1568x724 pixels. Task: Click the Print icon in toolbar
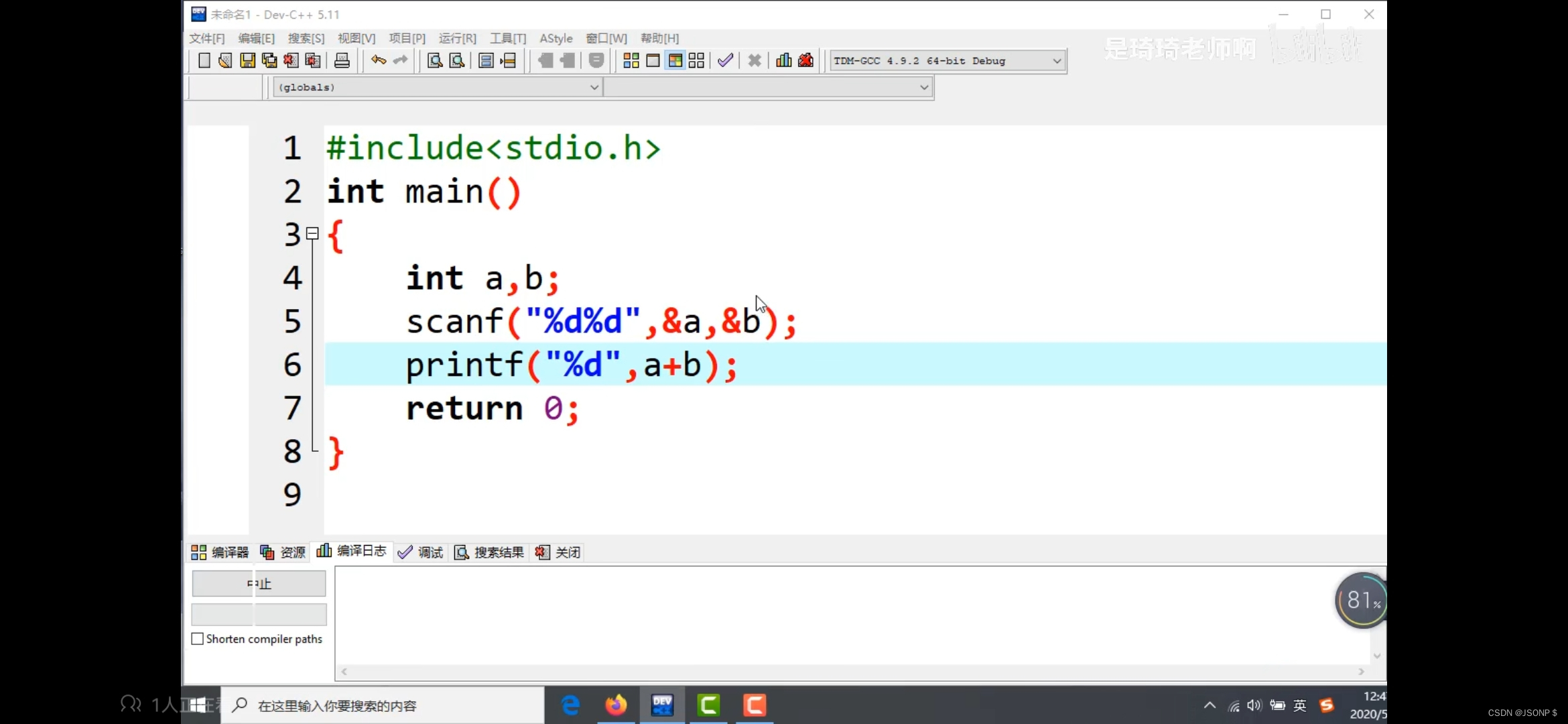pos(342,61)
